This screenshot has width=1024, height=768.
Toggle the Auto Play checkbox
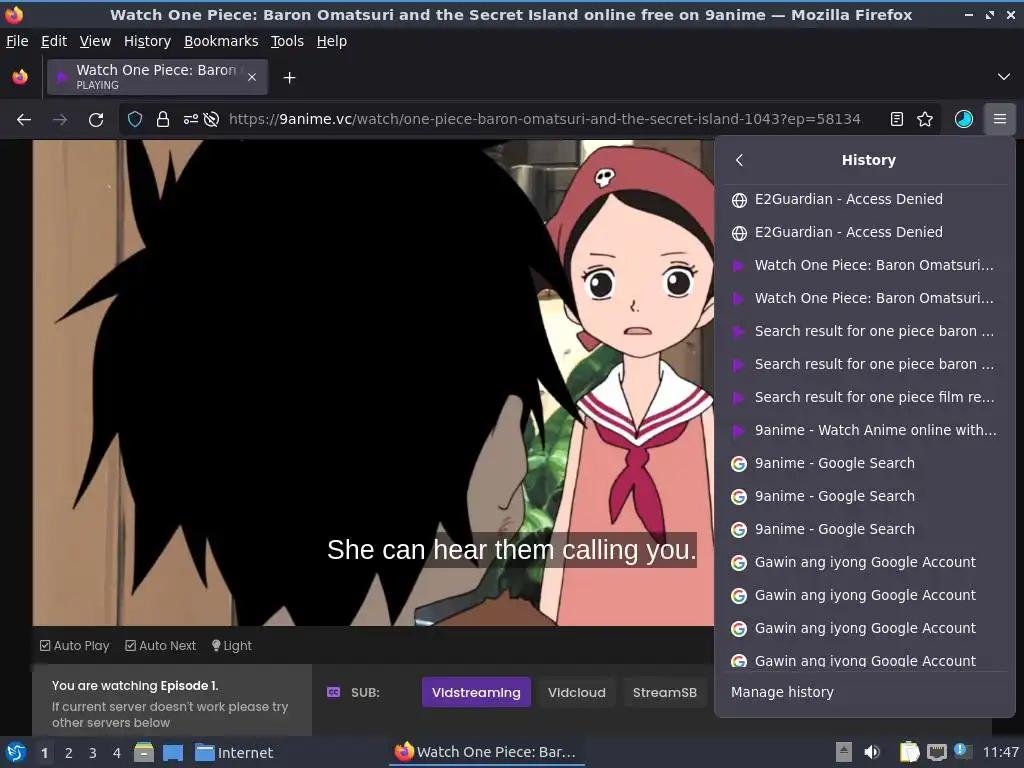point(45,646)
